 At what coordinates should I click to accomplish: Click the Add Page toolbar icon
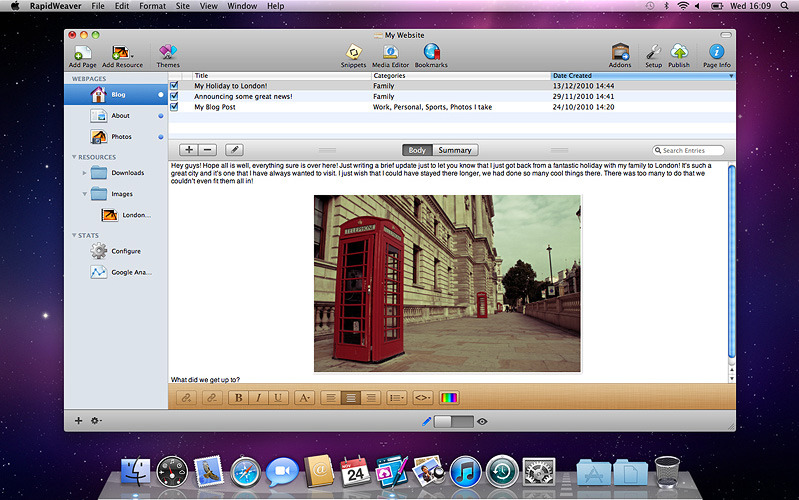tap(82, 53)
